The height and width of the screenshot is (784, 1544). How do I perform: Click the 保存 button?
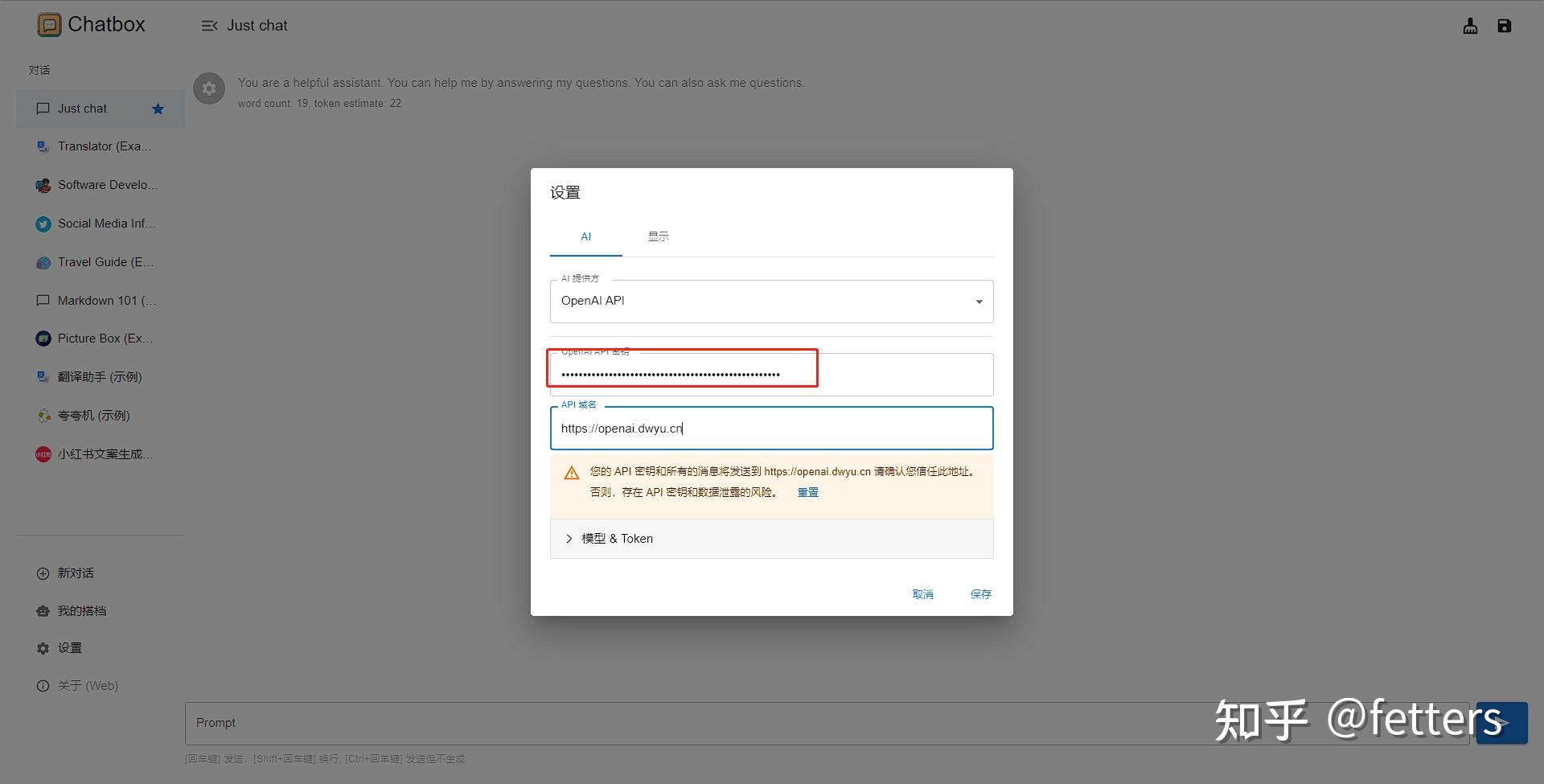pos(980,593)
